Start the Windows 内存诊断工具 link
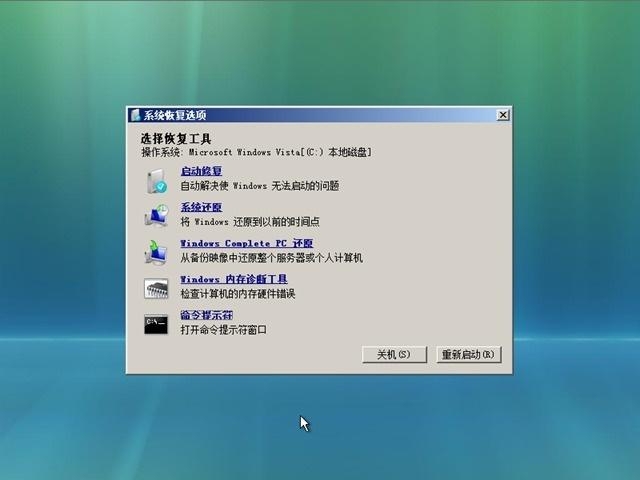The image size is (640, 480). pos(234,279)
